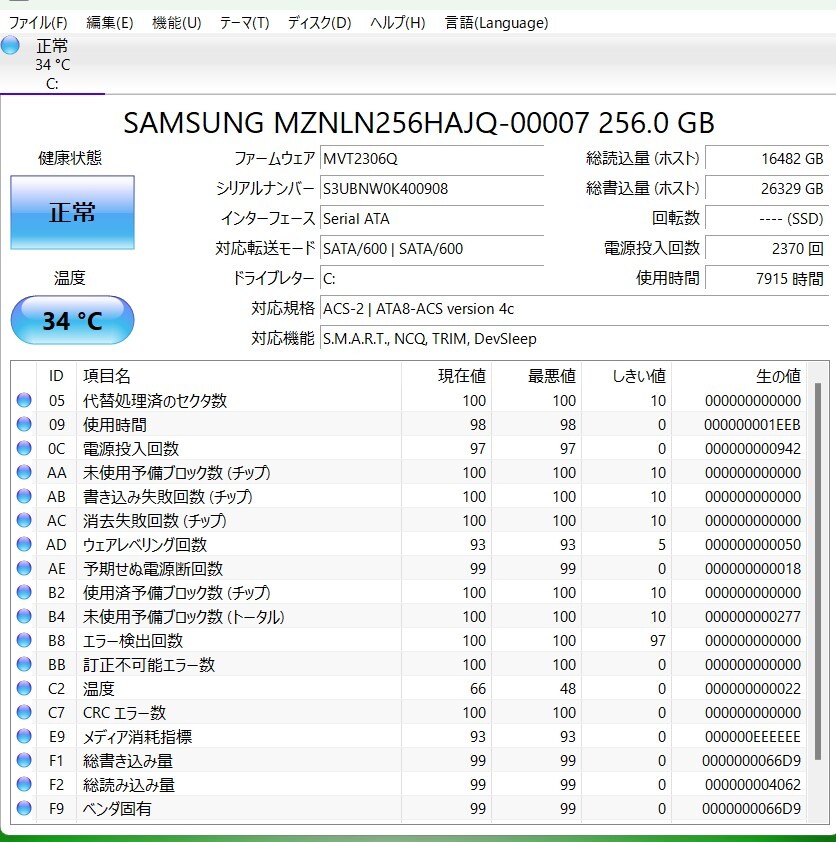
Task: Click the rotation rate value ---- (SSD)
Action: pyautogui.click(x=767, y=219)
